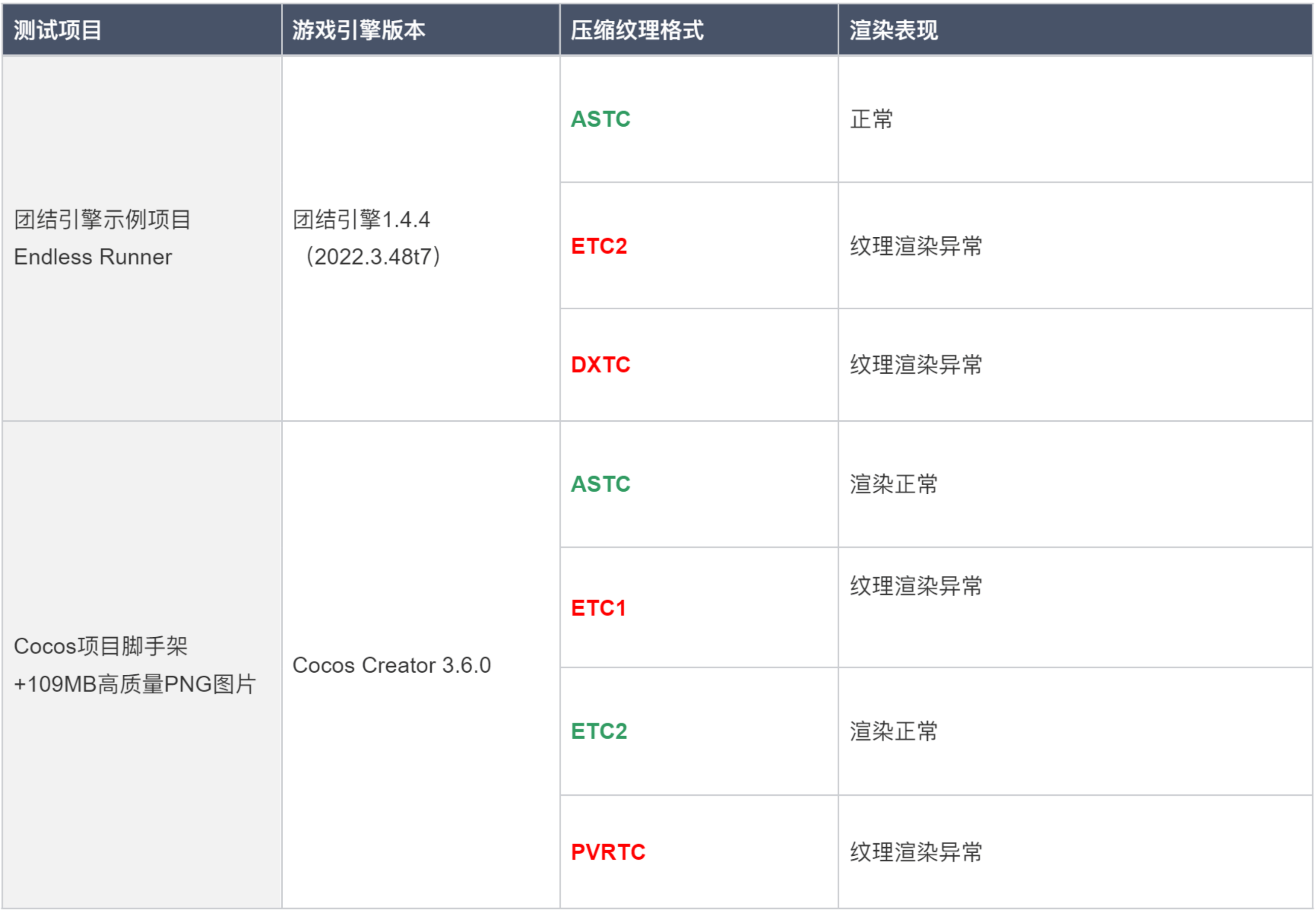The width and height of the screenshot is (1316, 911).
Task: Select the red ETC2 format label
Action: tap(598, 246)
